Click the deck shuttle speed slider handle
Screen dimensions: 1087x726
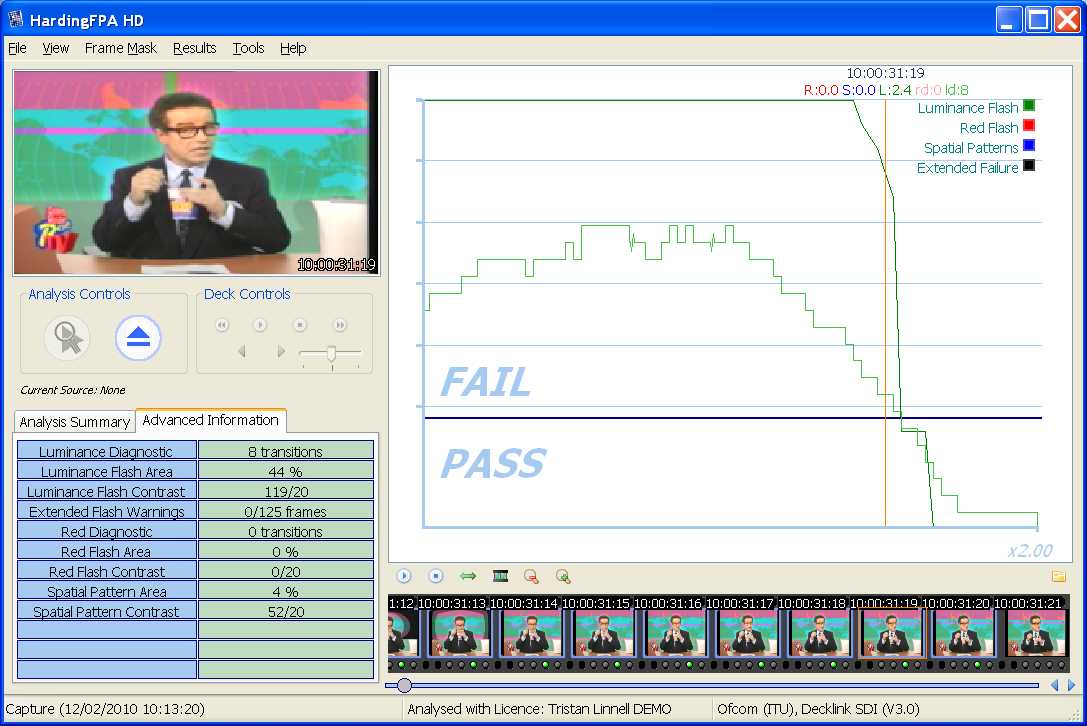(x=331, y=353)
